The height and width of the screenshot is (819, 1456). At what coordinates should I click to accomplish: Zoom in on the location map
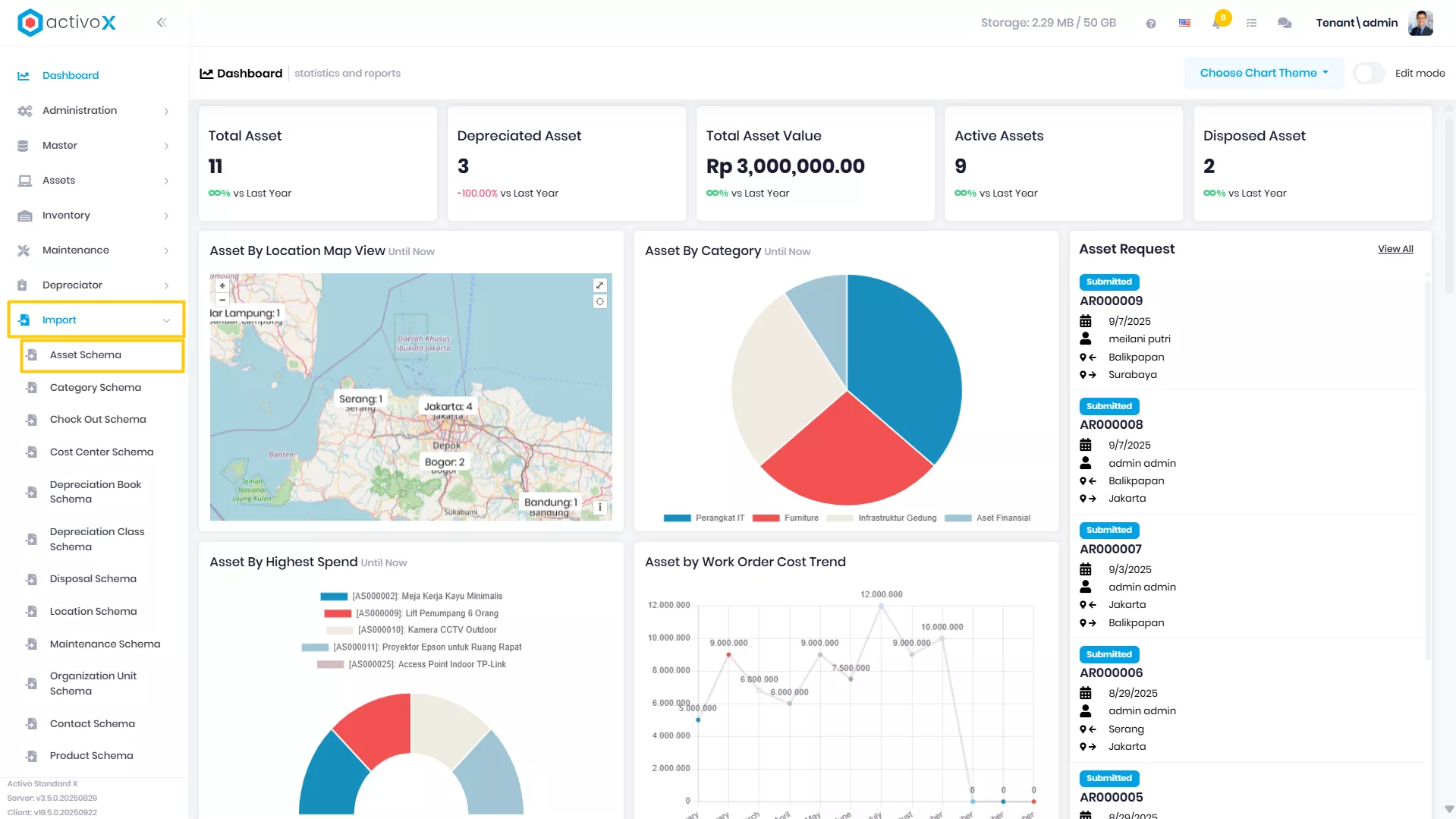pyautogui.click(x=222, y=286)
